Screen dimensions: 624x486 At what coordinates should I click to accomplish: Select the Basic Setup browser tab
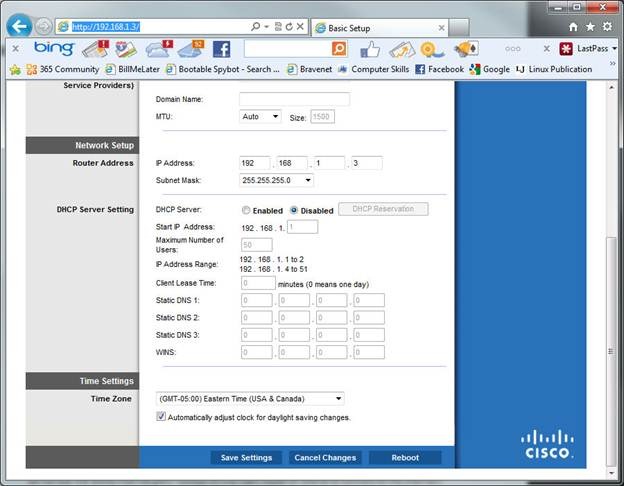[x=379, y=28]
